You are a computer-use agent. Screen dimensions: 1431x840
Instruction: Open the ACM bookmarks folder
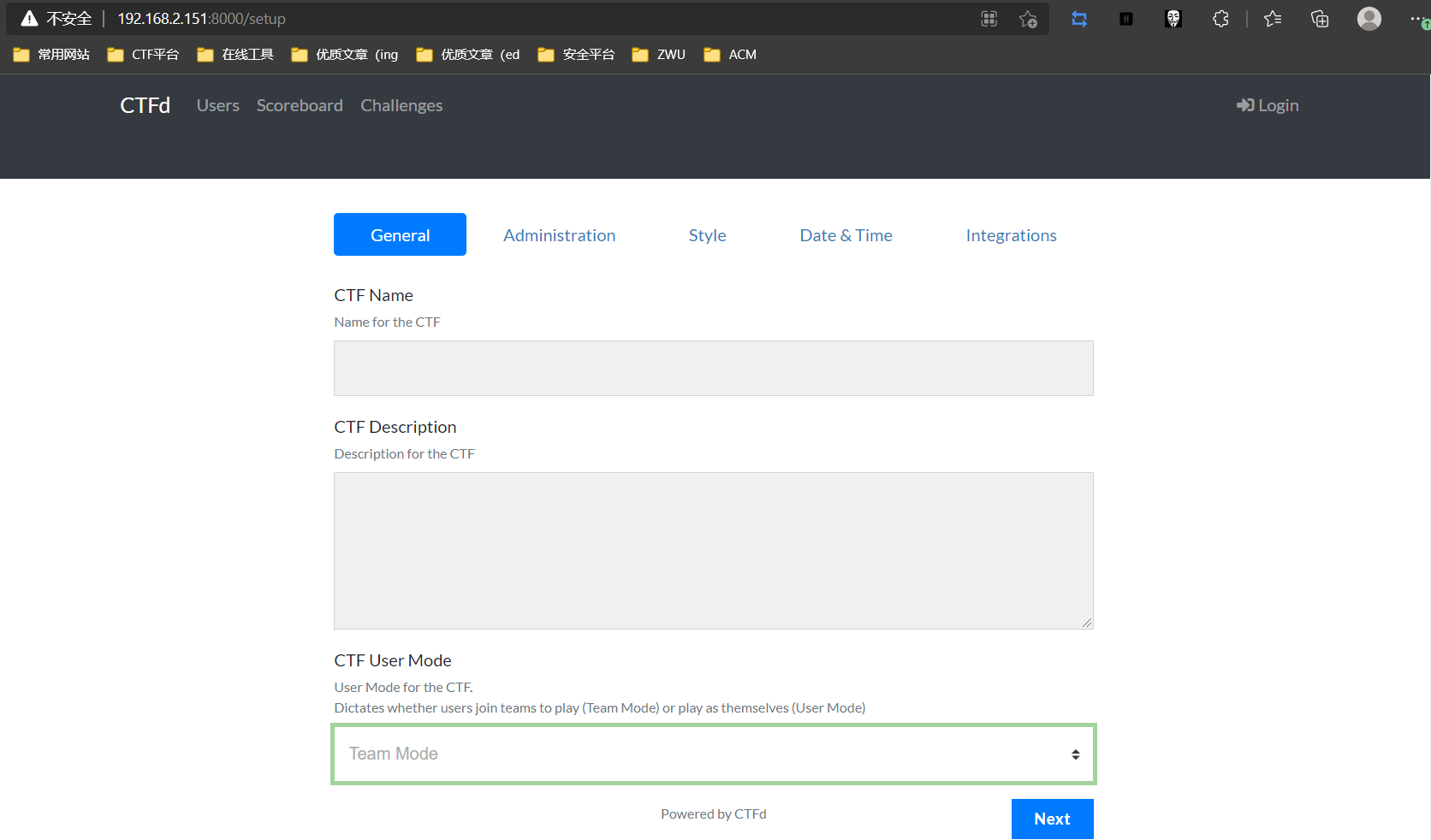pyautogui.click(x=730, y=55)
